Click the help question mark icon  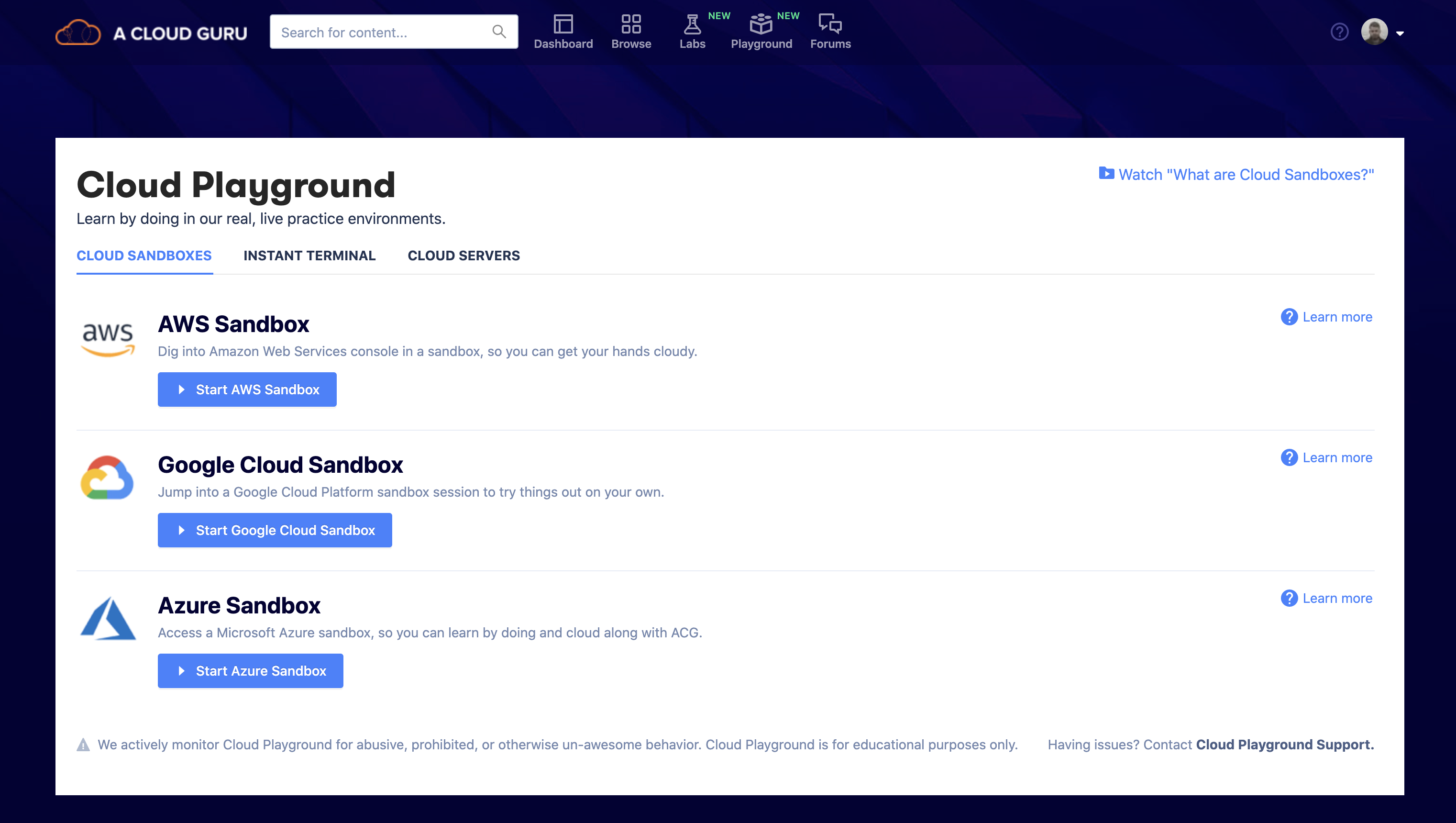point(1339,32)
